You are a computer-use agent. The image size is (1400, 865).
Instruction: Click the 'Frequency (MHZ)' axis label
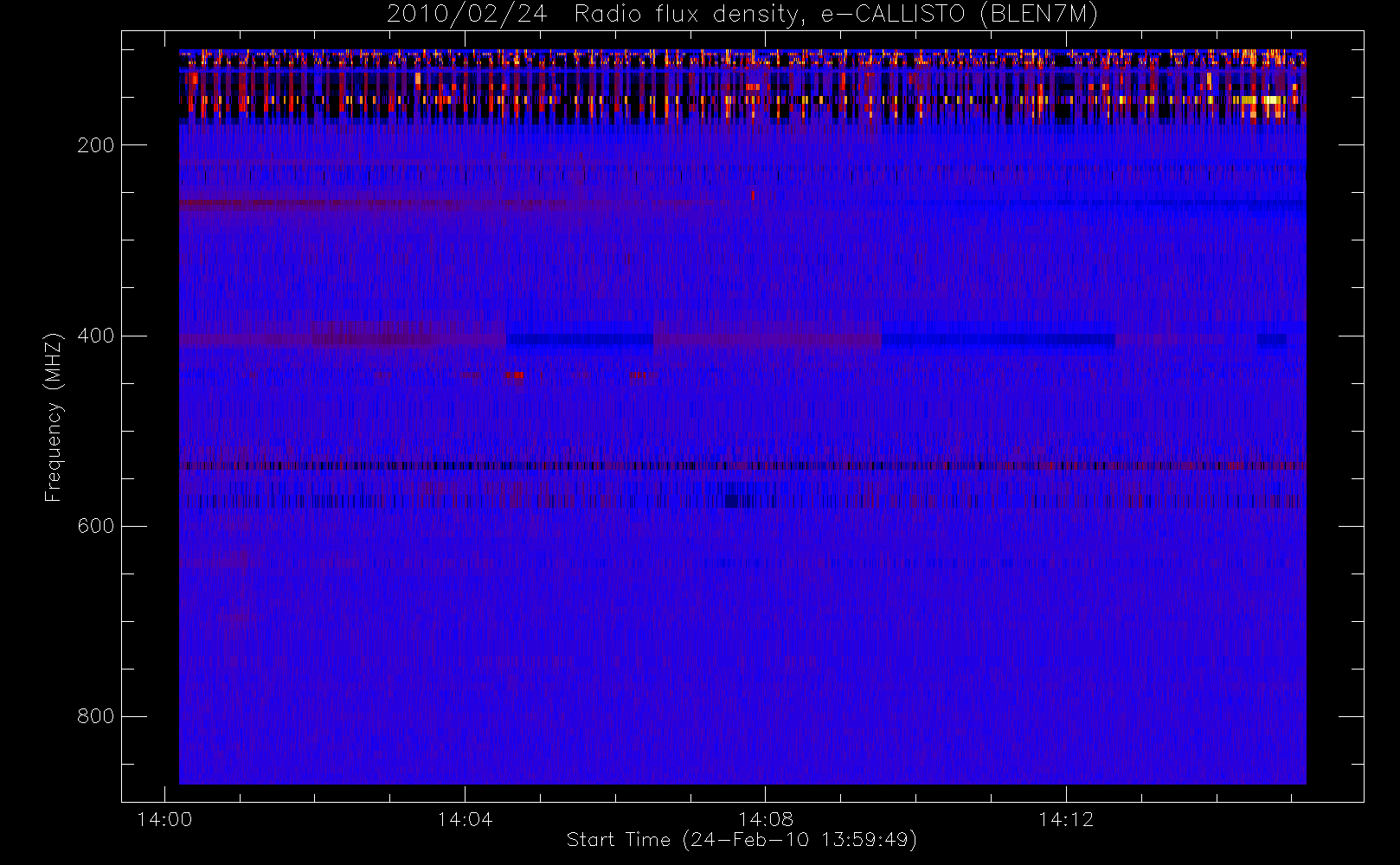pos(54,417)
